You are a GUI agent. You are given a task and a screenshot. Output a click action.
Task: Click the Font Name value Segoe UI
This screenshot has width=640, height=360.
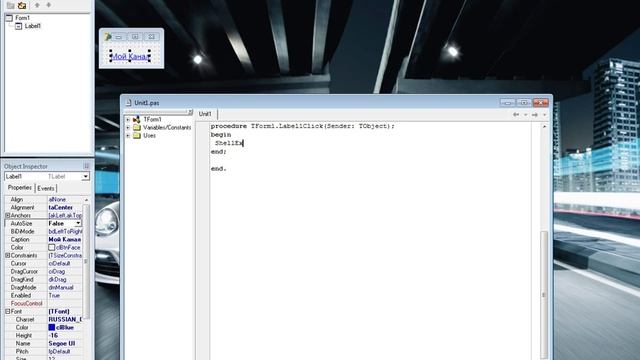(62, 343)
